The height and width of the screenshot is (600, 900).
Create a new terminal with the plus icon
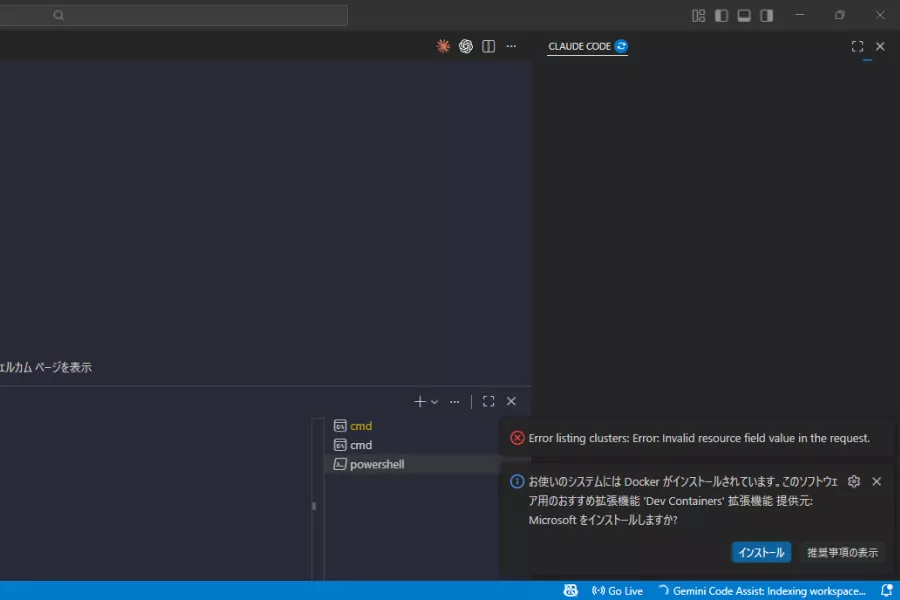tap(418, 401)
